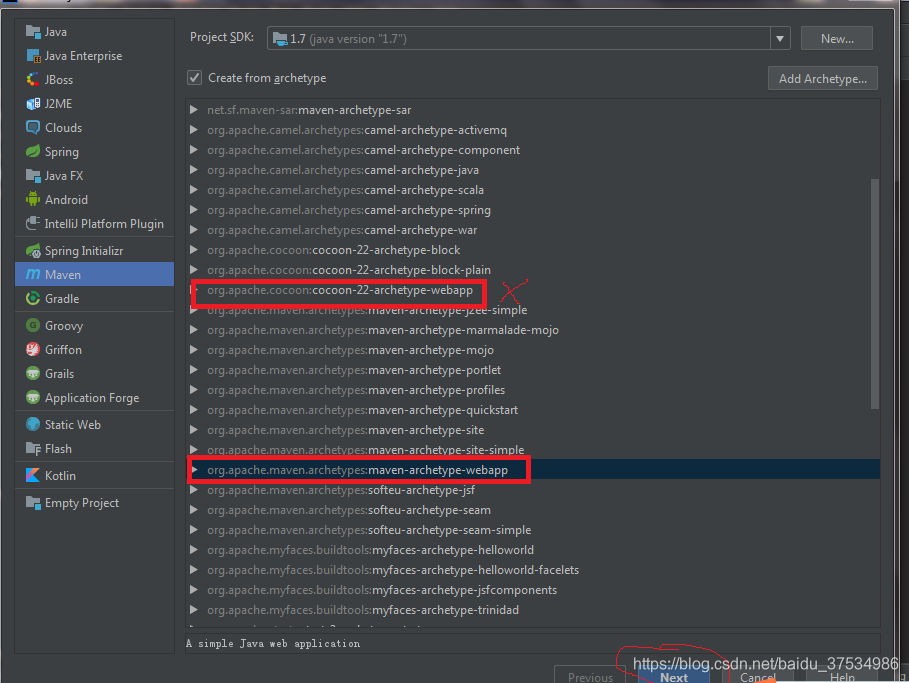This screenshot has height=683, width=909.
Task: Choose the Java Enterprise icon
Action: (33, 56)
